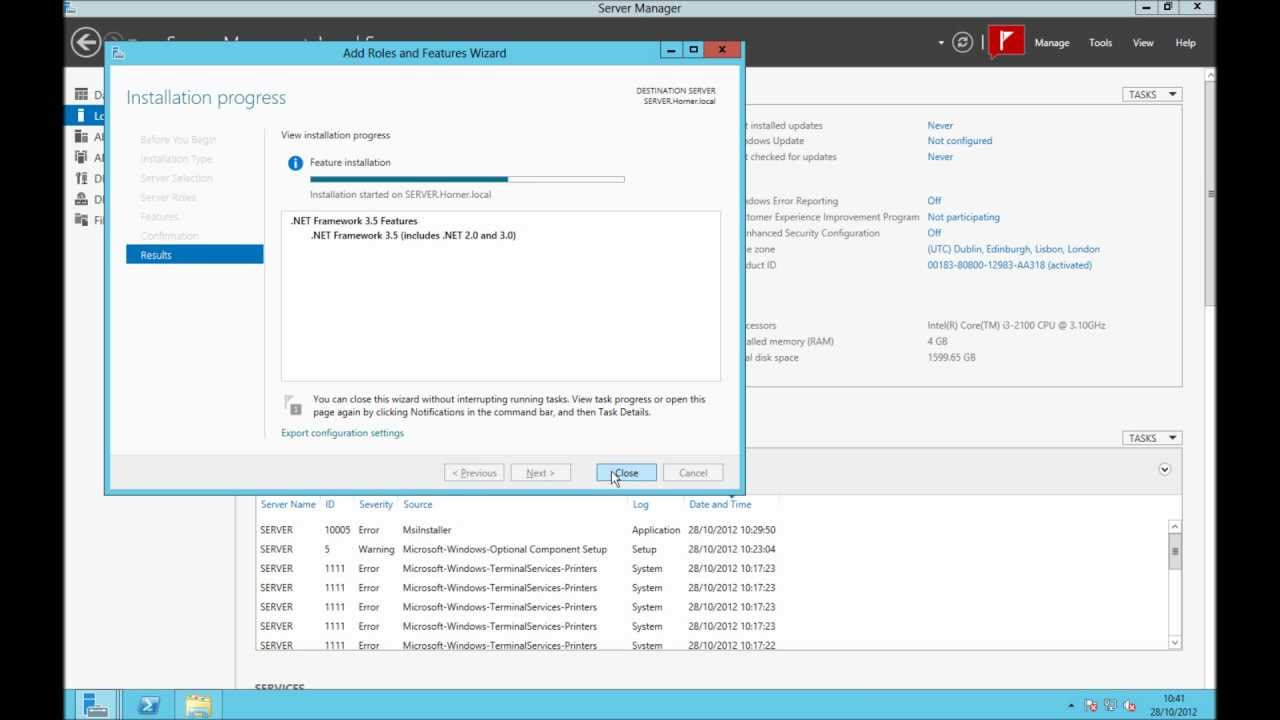Select the MsiInstaller event row
Screen dimensions: 1280x720
[x=712, y=530]
